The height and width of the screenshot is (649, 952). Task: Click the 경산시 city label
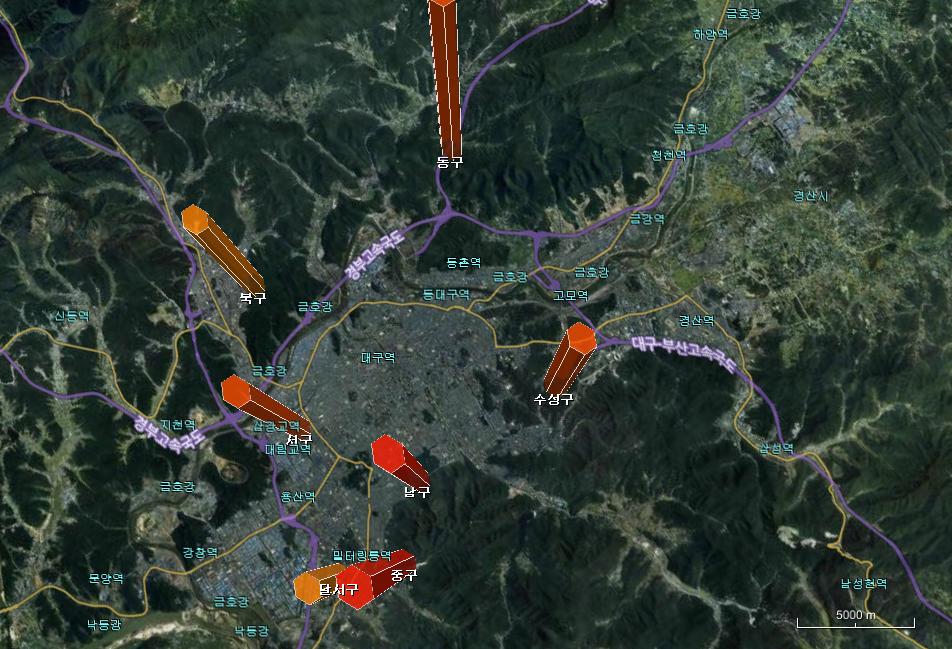click(x=810, y=196)
